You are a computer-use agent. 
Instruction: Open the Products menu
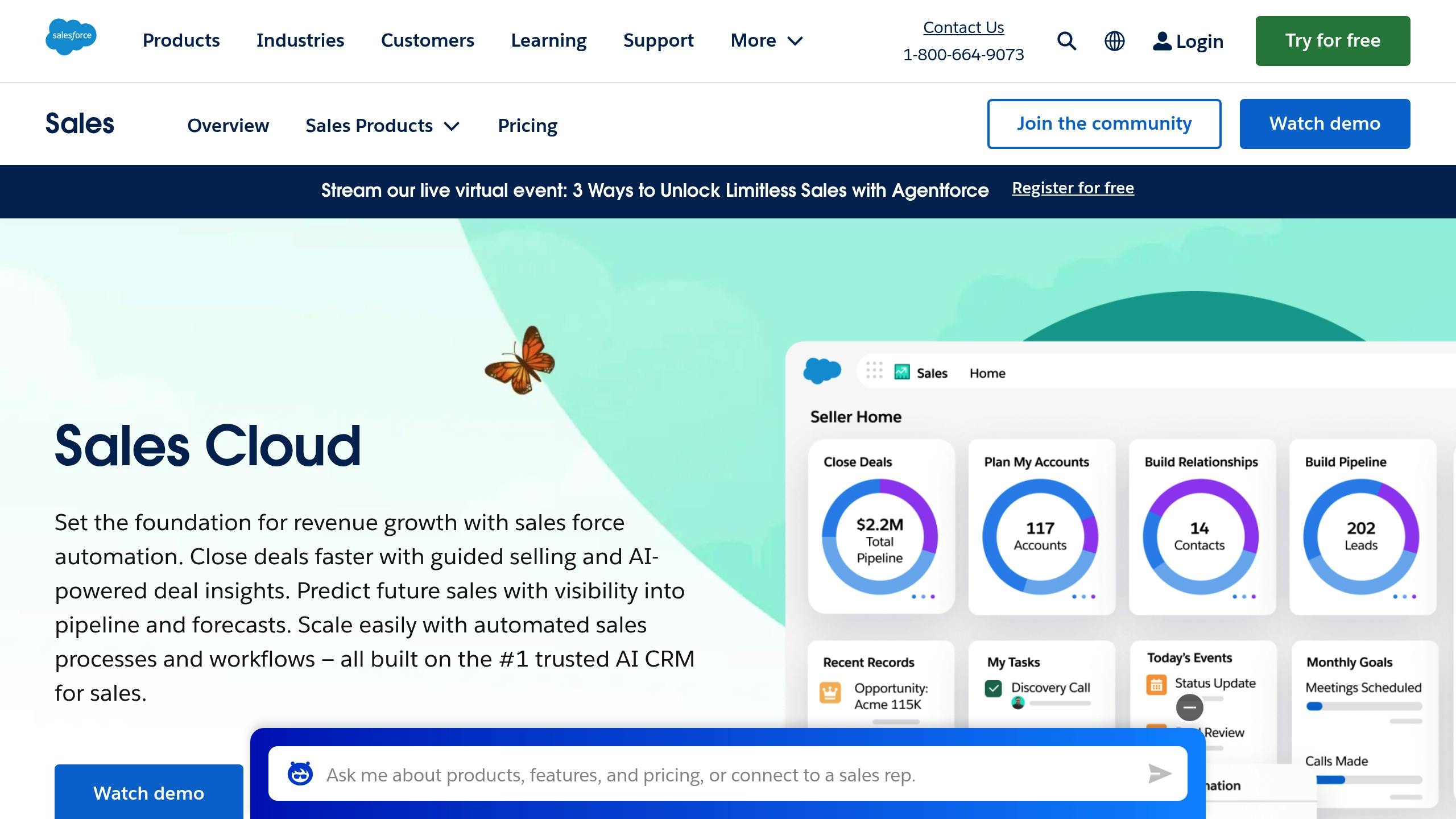181,40
